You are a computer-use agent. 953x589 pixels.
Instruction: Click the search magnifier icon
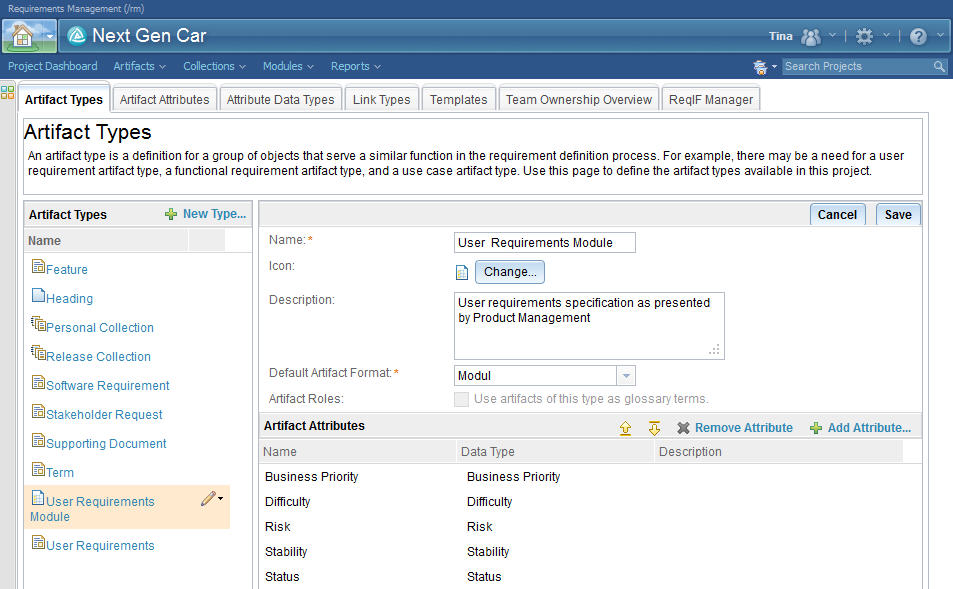(x=939, y=66)
